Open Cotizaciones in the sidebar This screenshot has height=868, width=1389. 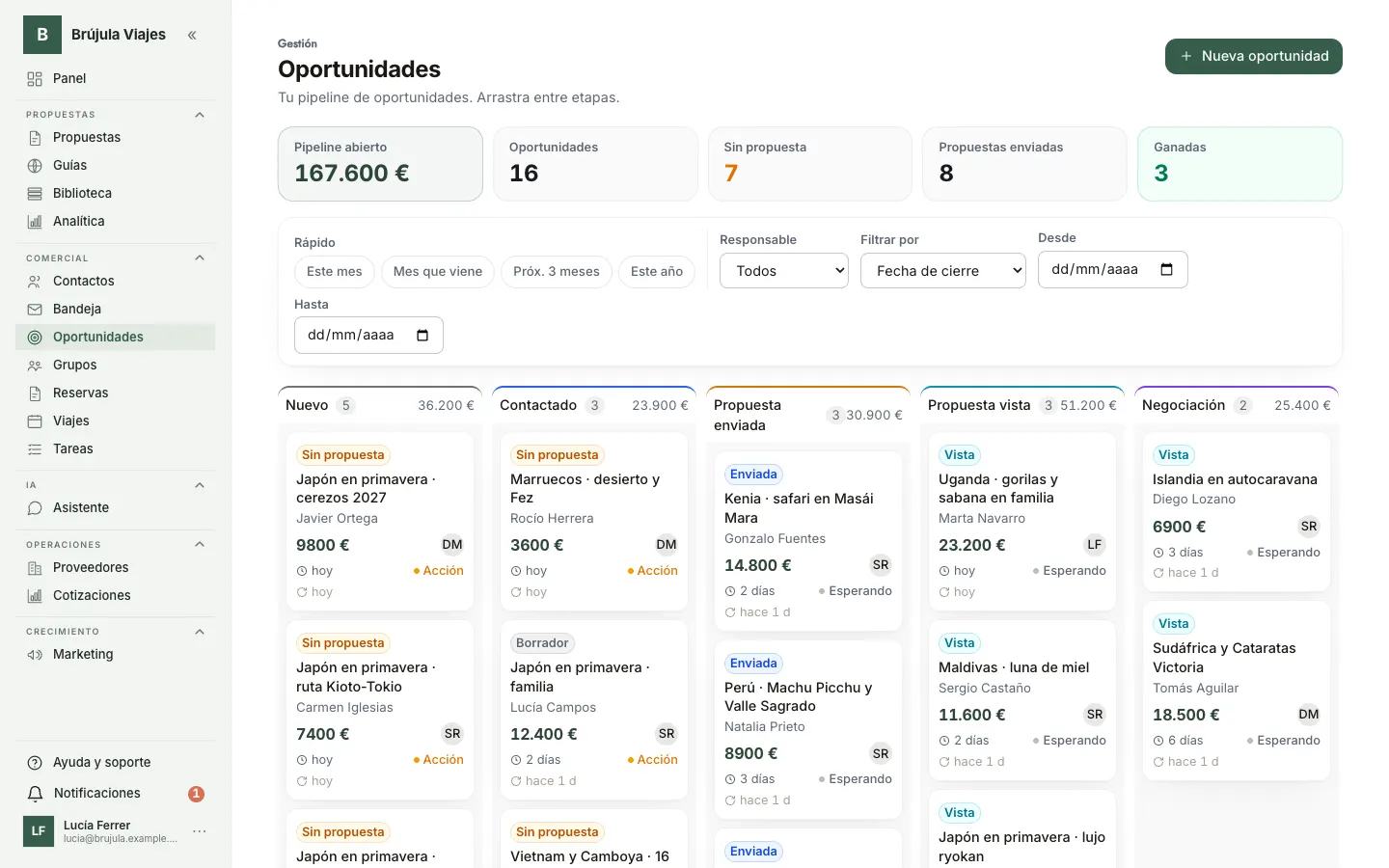pos(116,596)
